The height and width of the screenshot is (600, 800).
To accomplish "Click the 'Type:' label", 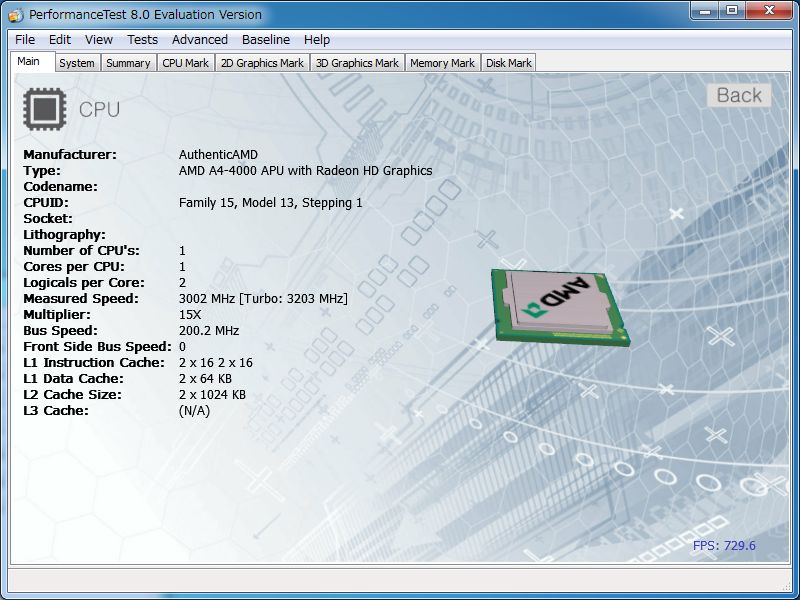I will coord(42,171).
